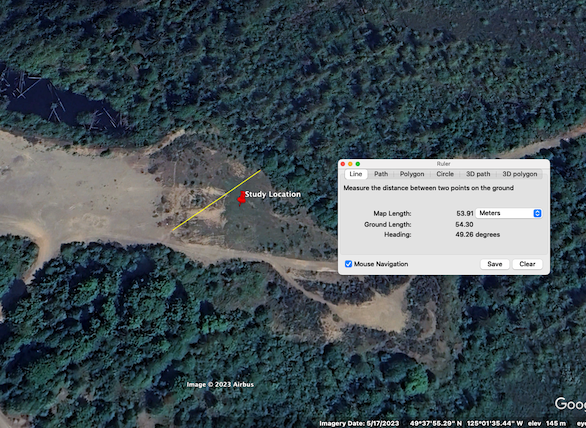Close the Ruler window with red button

(x=343, y=164)
